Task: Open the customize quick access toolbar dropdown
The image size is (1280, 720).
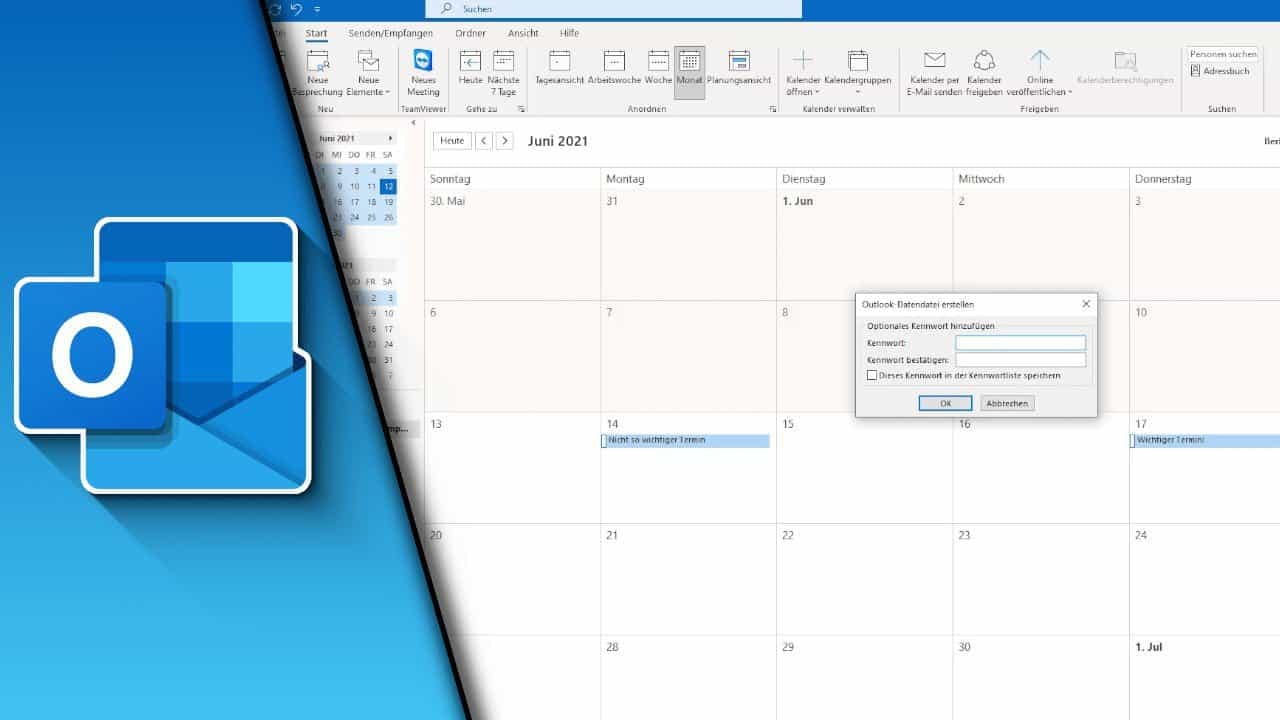Action: pos(318,9)
